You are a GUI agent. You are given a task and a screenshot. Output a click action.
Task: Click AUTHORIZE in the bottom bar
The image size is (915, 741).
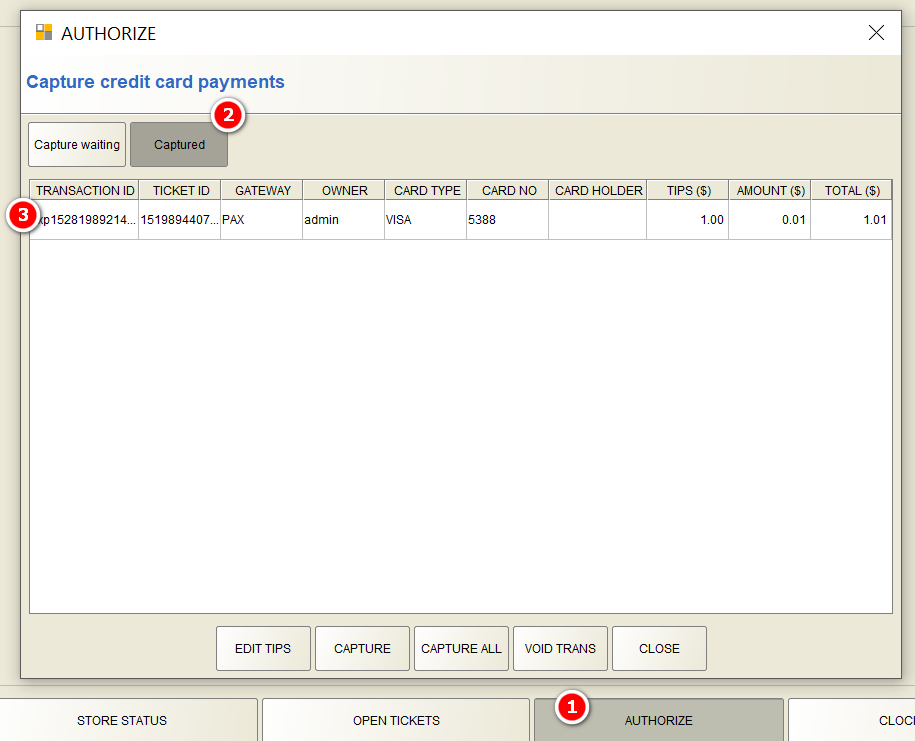(x=659, y=721)
